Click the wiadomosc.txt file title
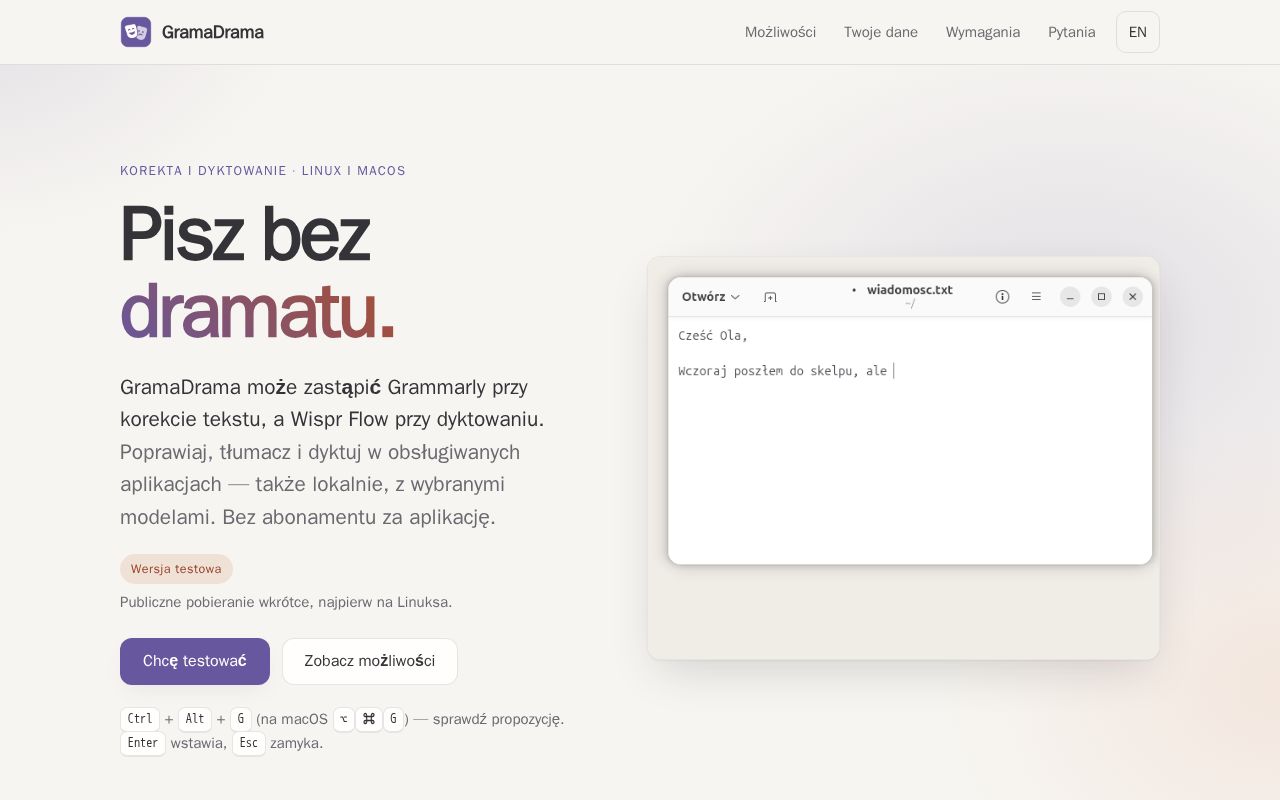Image resolution: width=1280 pixels, height=800 pixels. [909, 290]
